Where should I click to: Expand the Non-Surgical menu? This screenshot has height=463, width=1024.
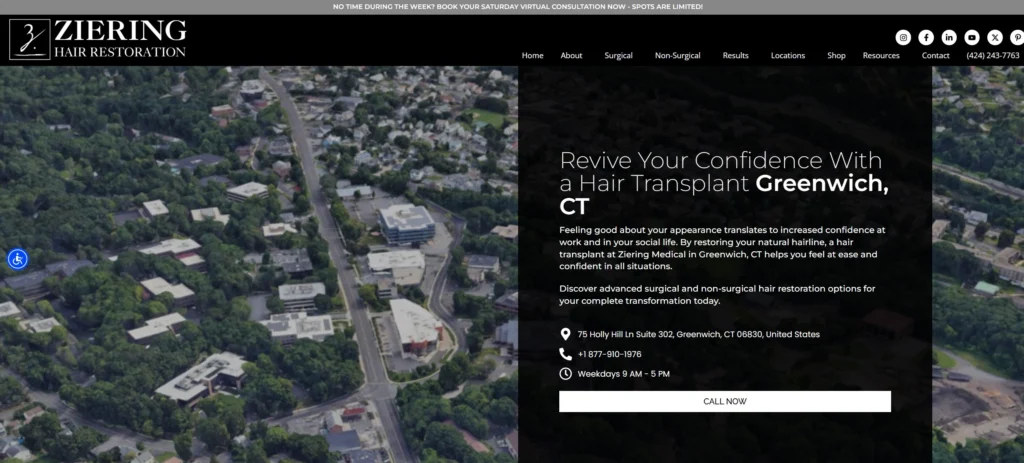click(x=677, y=56)
